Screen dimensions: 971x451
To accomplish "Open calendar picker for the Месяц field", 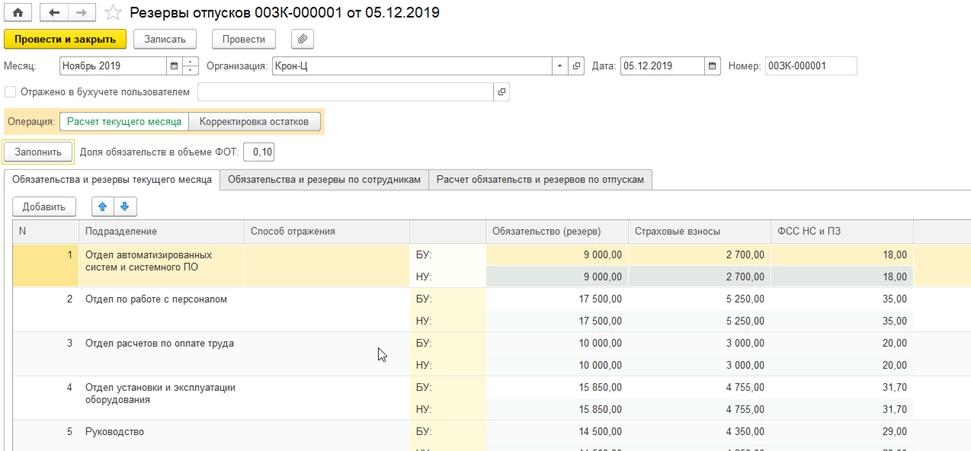I will (175, 66).
